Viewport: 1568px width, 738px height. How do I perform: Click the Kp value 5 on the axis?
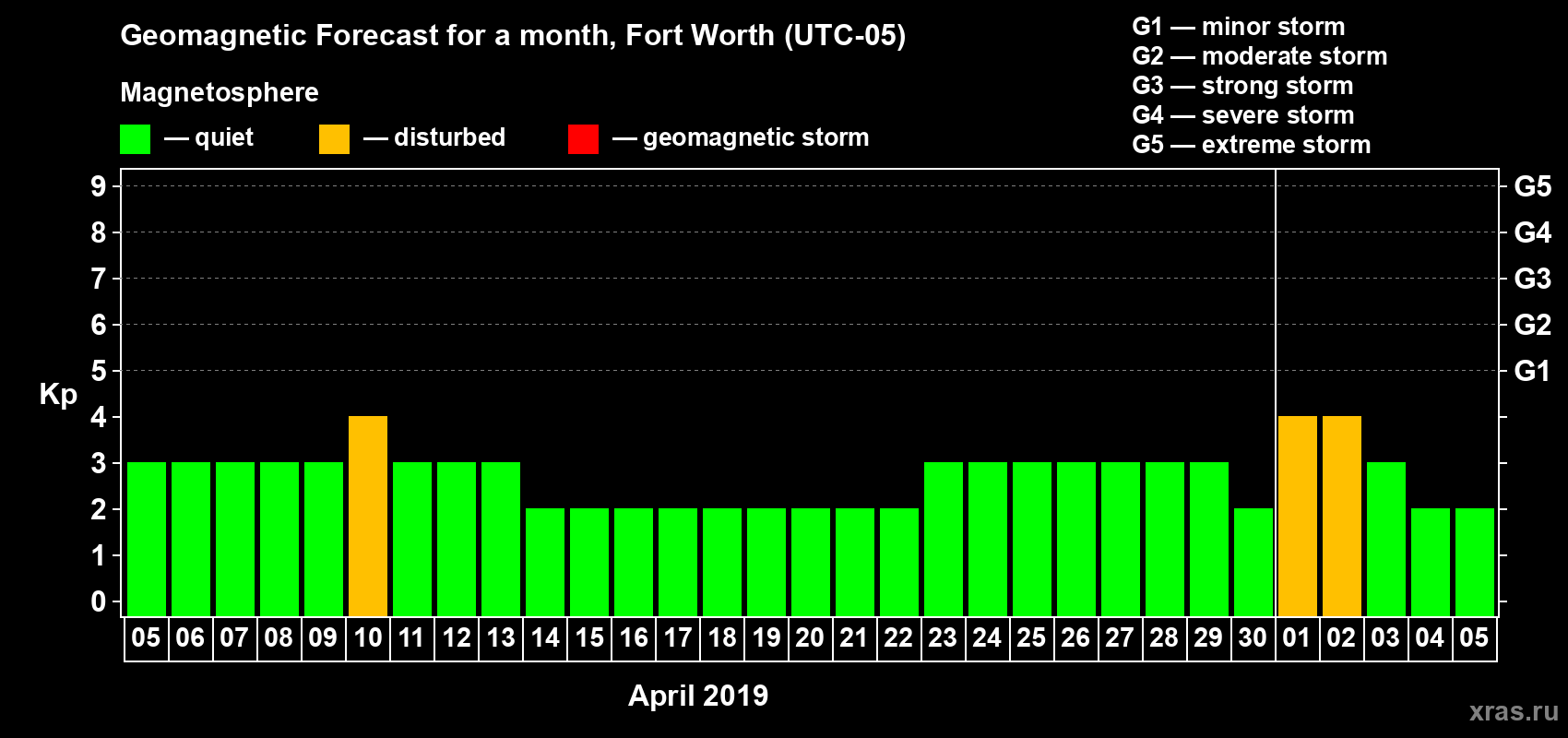click(x=99, y=371)
